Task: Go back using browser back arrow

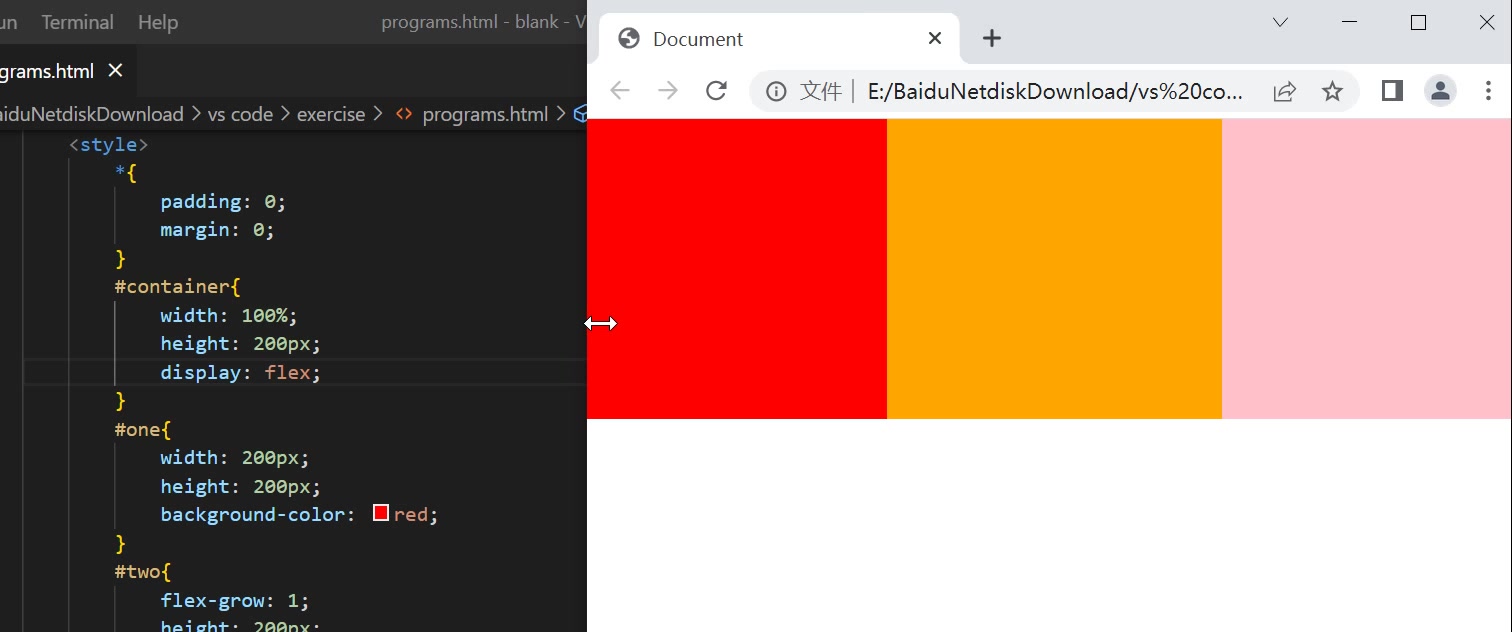Action: click(x=620, y=91)
